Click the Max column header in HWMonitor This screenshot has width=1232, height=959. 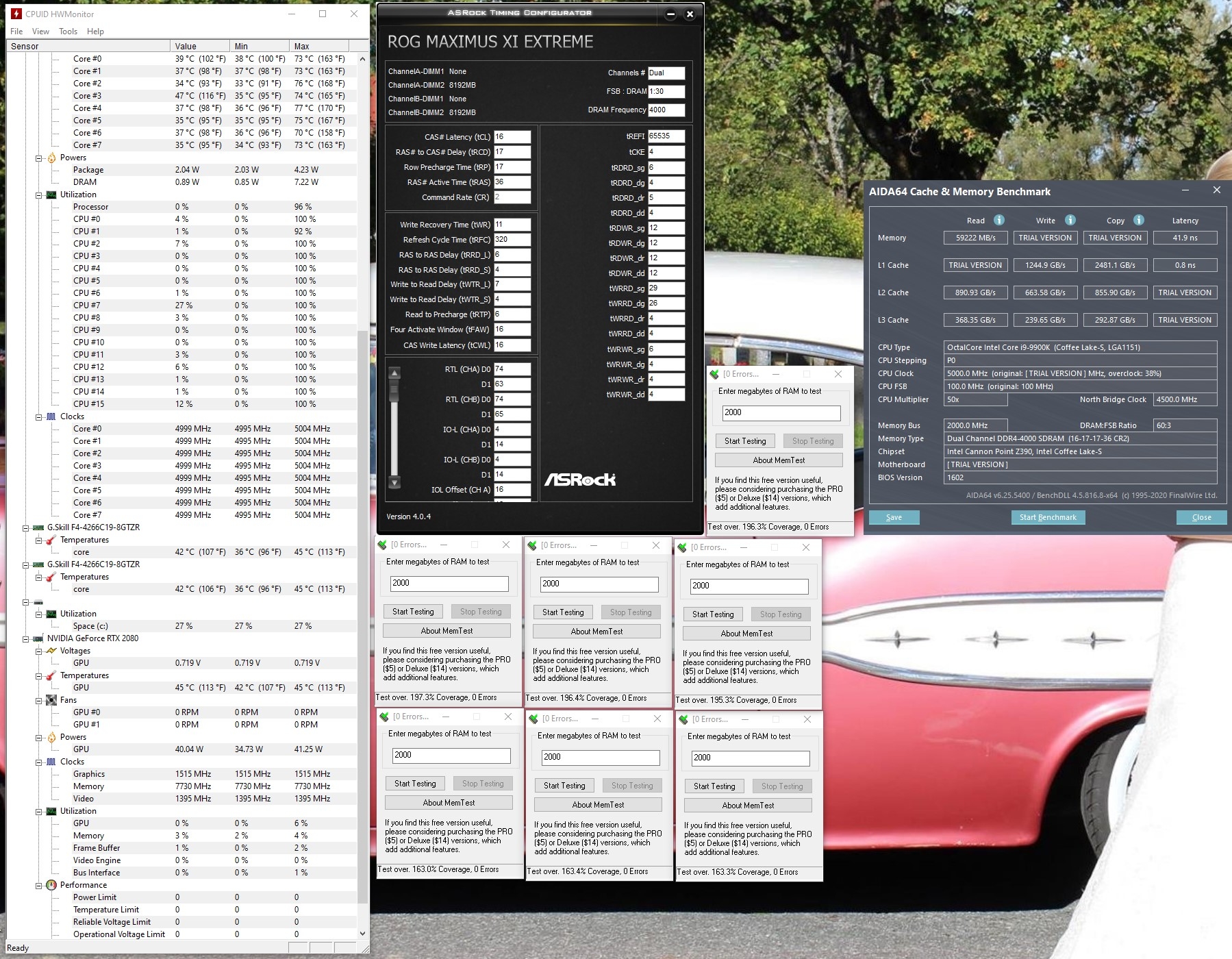click(x=318, y=46)
